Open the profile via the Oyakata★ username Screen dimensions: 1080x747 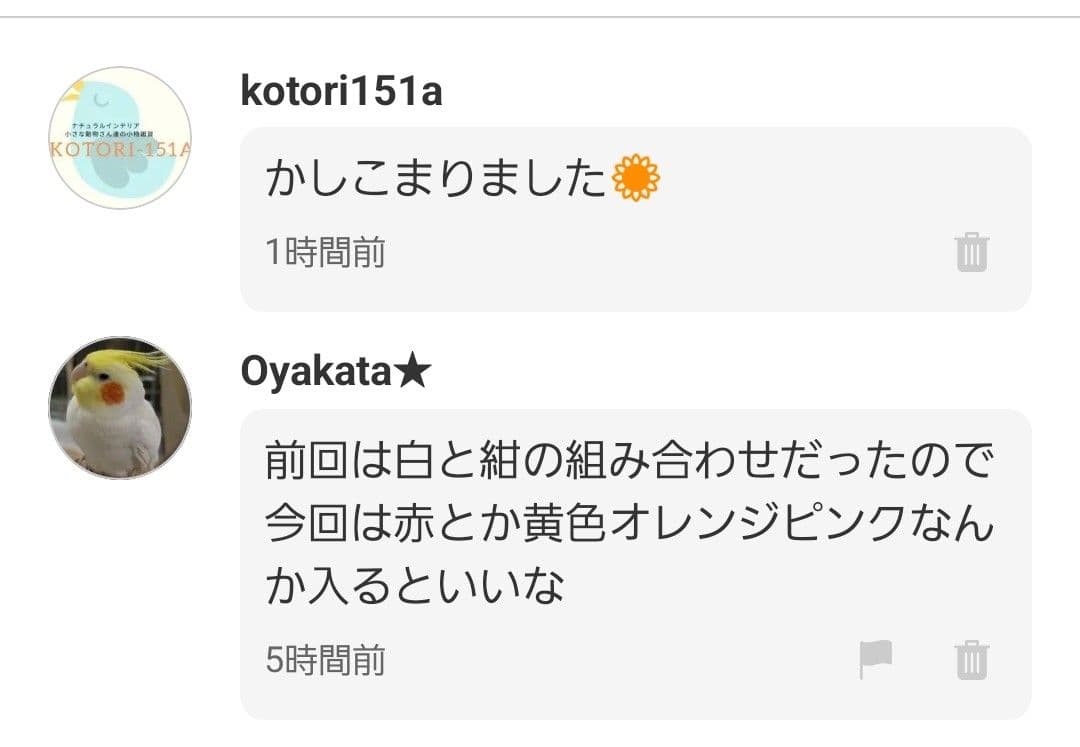point(332,369)
